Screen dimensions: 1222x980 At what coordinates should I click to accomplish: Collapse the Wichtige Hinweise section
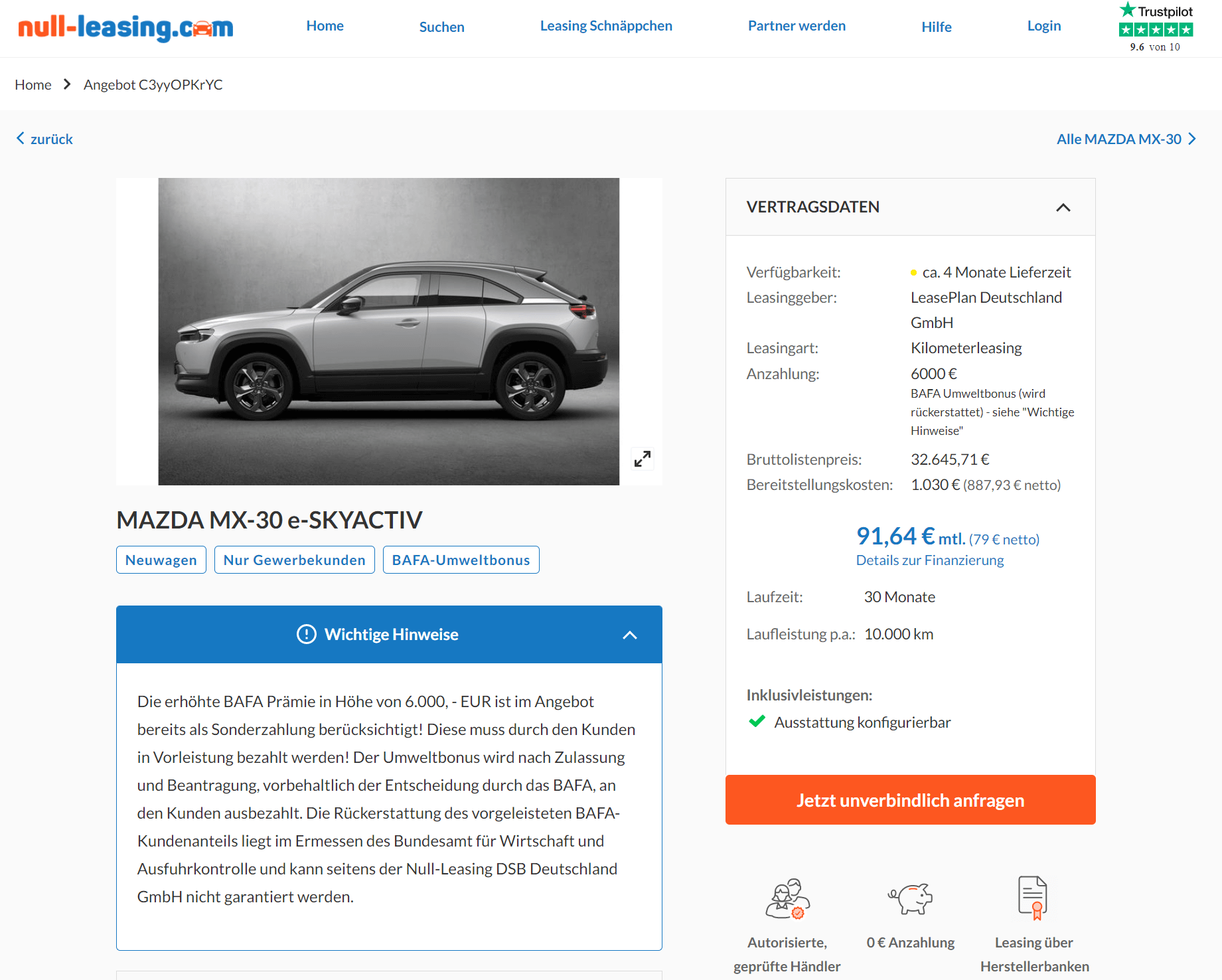click(x=629, y=635)
